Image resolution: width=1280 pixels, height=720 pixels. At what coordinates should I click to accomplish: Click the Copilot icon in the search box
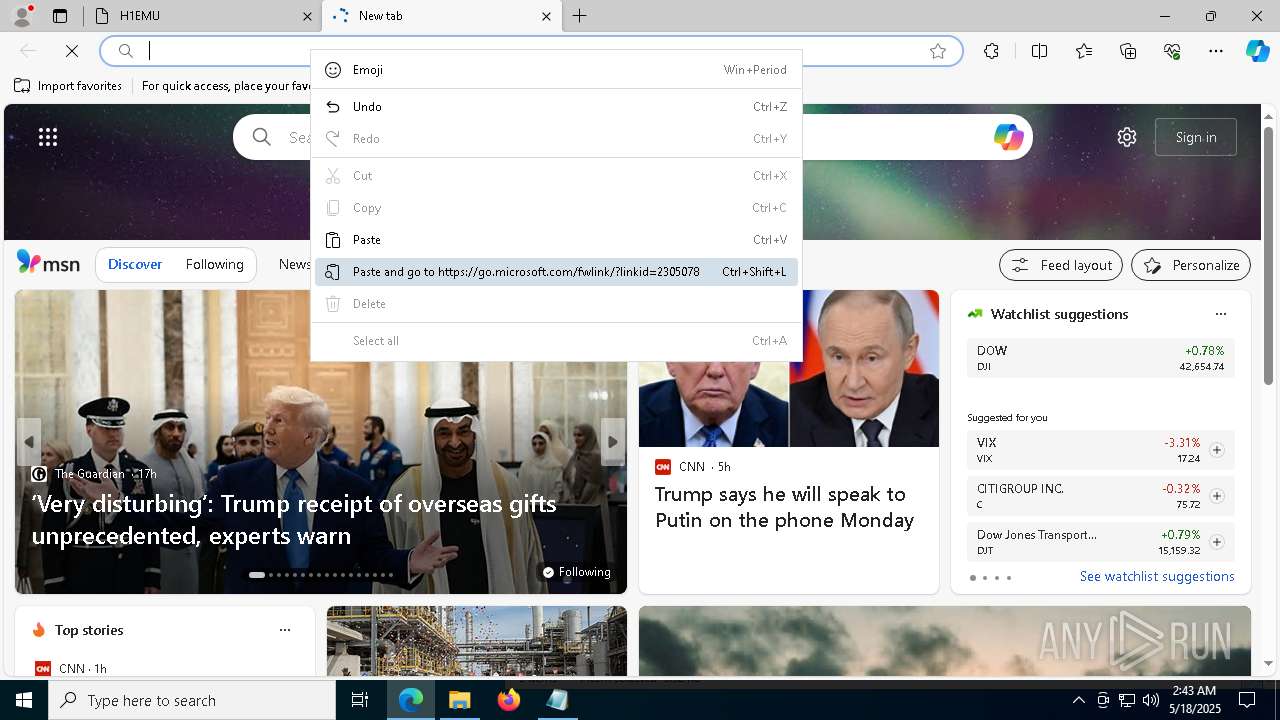(x=1008, y=137)
